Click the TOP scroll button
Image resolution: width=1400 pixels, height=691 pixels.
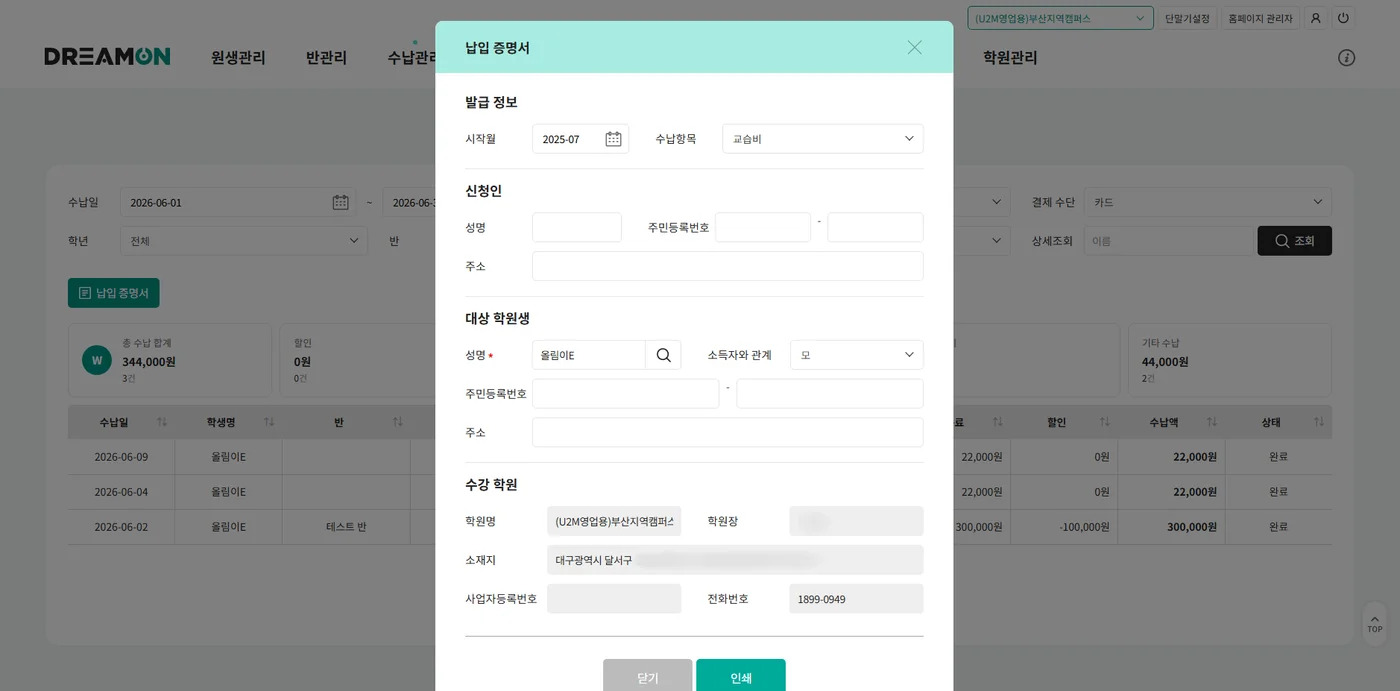tap(1375, 623)
